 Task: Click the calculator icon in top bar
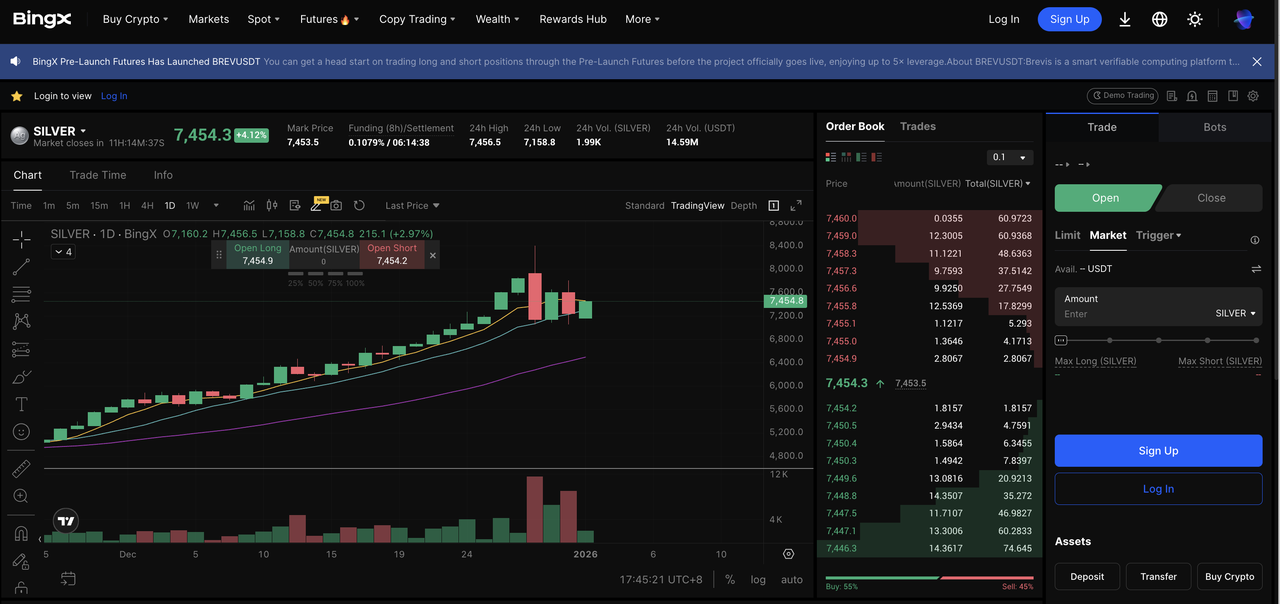(x=1212, y=96)
